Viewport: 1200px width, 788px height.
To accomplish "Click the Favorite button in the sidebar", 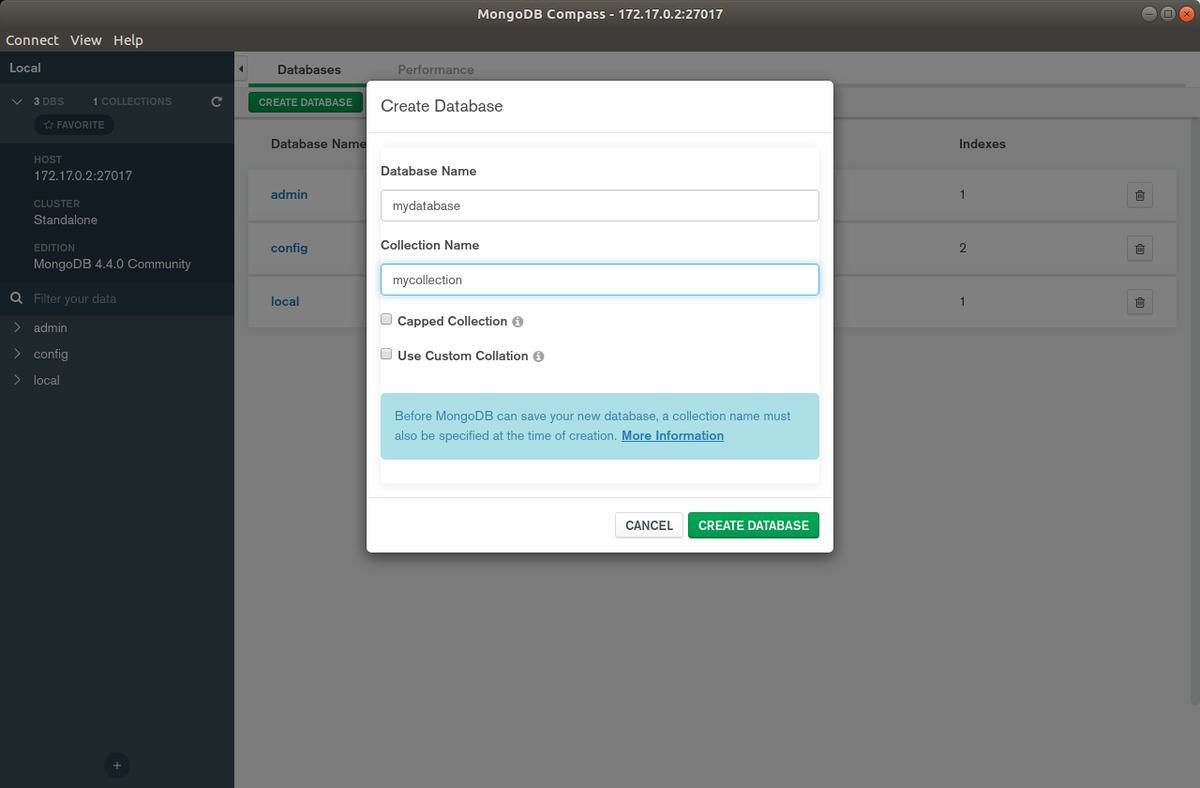I will pyautogui.click(x=74, y=125).
